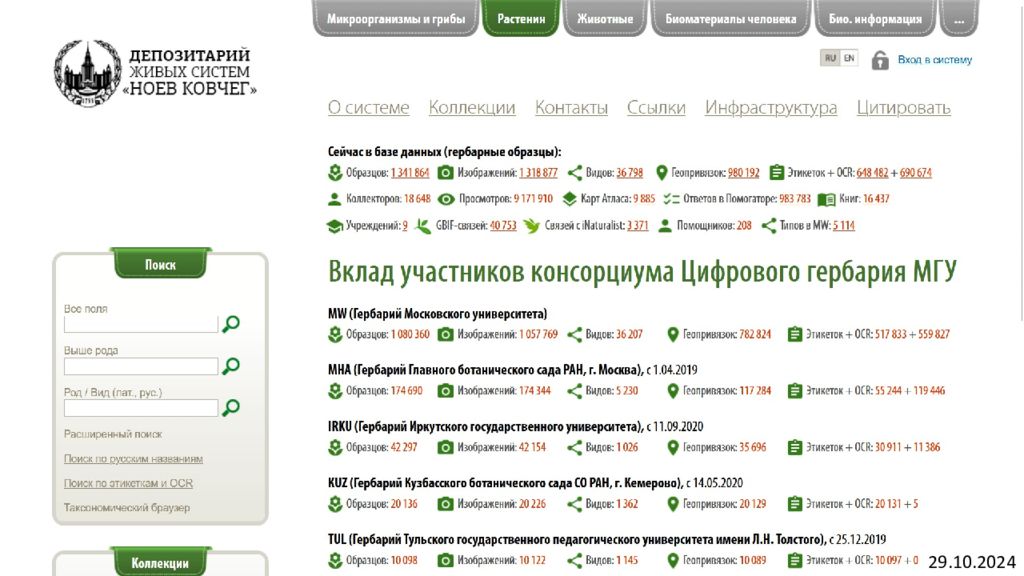Focus the Выше рода search field
This screenshot has height=576, width=1024.
141,366
